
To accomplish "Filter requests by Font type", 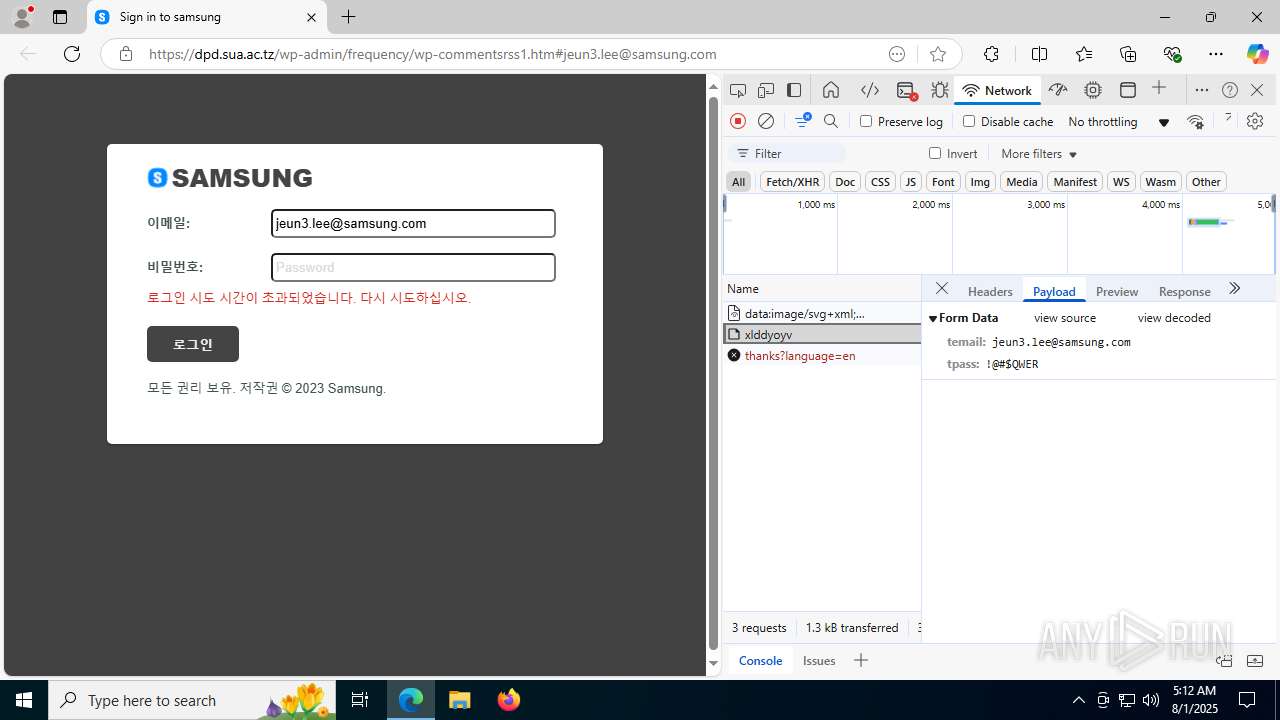I will pos(943,181).
